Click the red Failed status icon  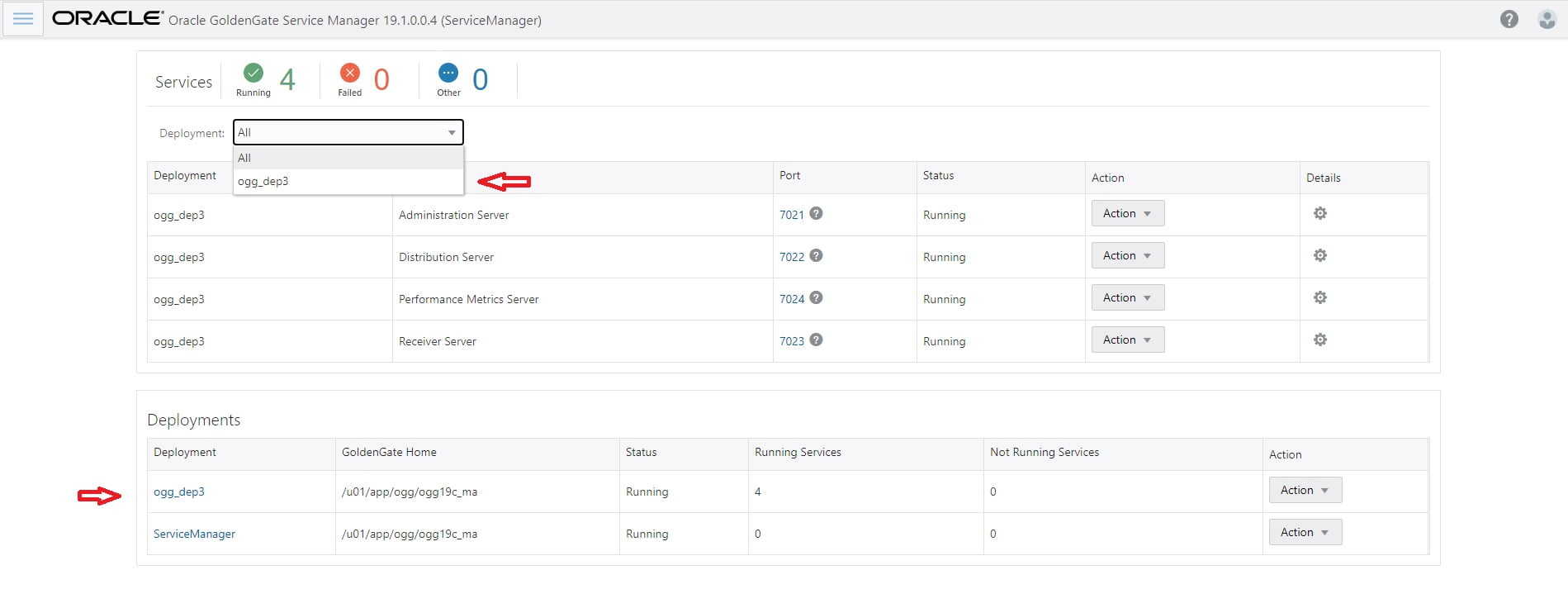350,73
